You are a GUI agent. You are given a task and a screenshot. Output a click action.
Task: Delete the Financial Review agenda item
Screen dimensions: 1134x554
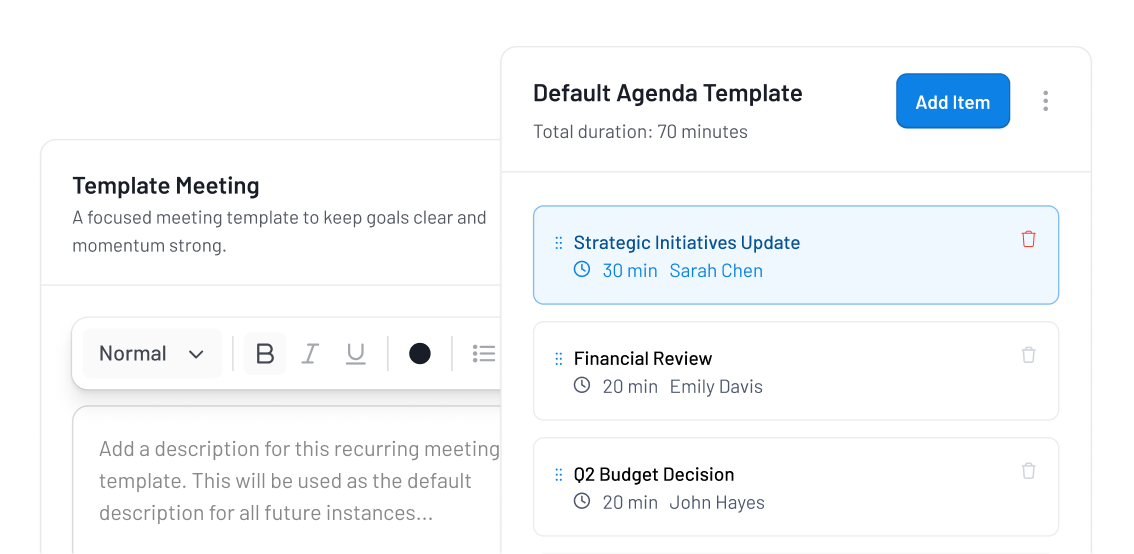click(x=1028, y=355)
